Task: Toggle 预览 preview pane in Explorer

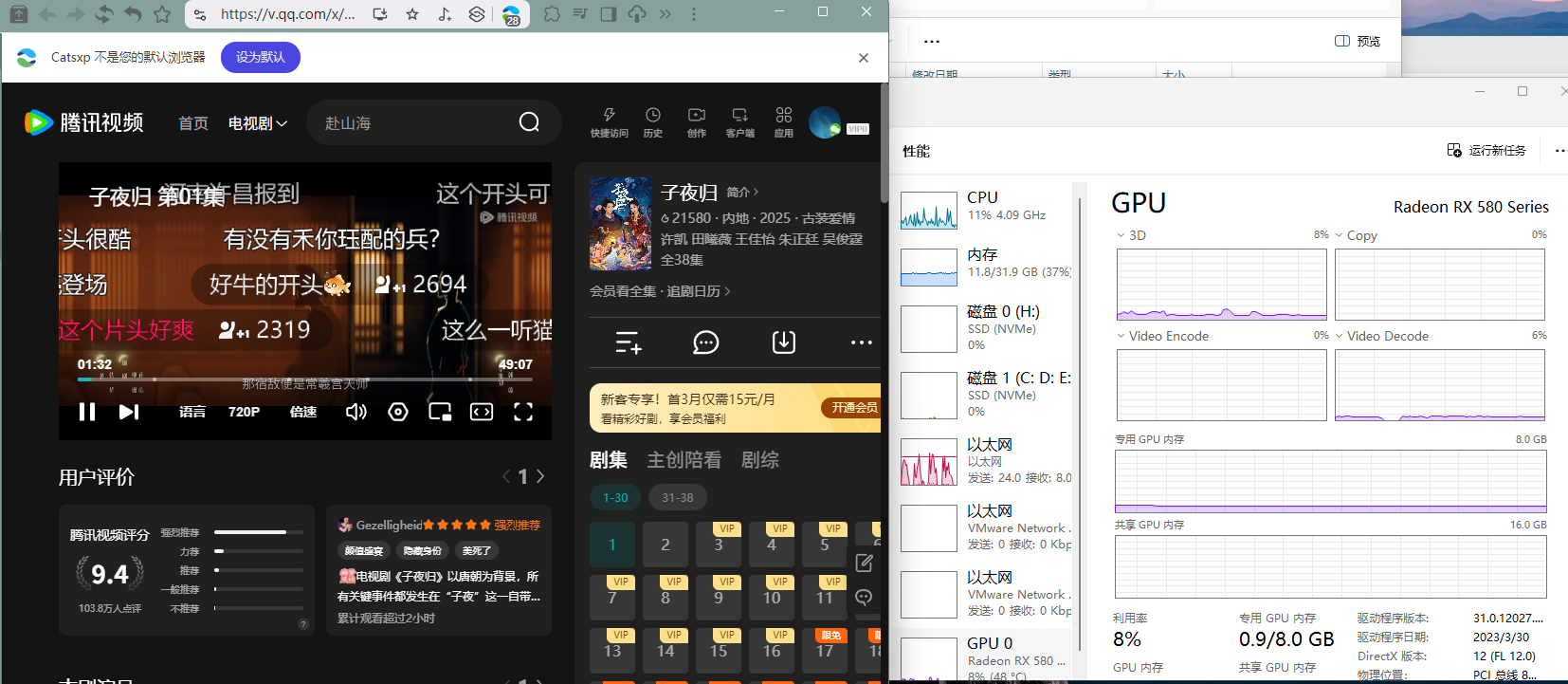Action: 1358,41
